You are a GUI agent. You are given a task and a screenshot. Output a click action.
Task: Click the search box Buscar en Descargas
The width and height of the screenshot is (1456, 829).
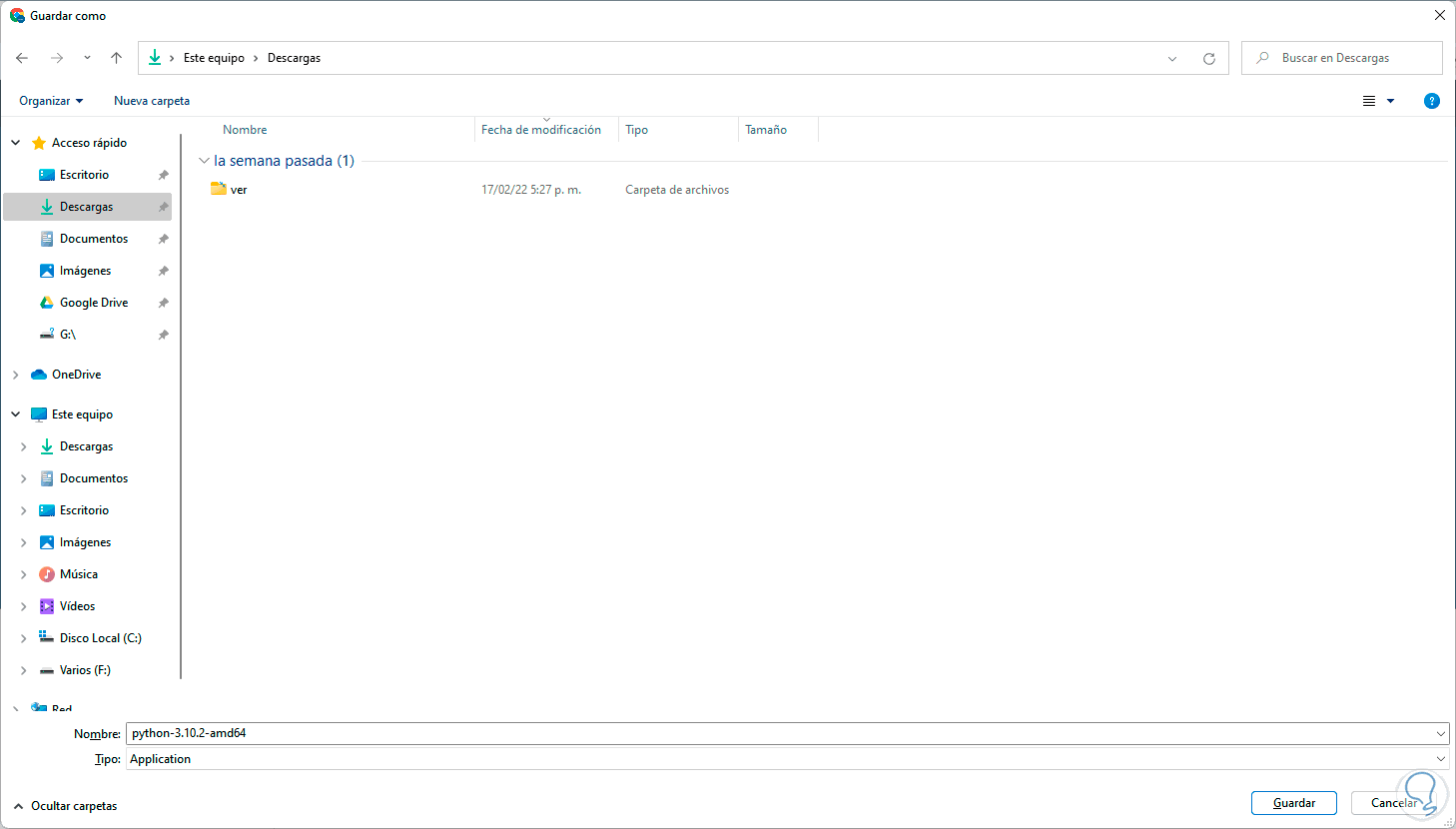coord(1342,58)
